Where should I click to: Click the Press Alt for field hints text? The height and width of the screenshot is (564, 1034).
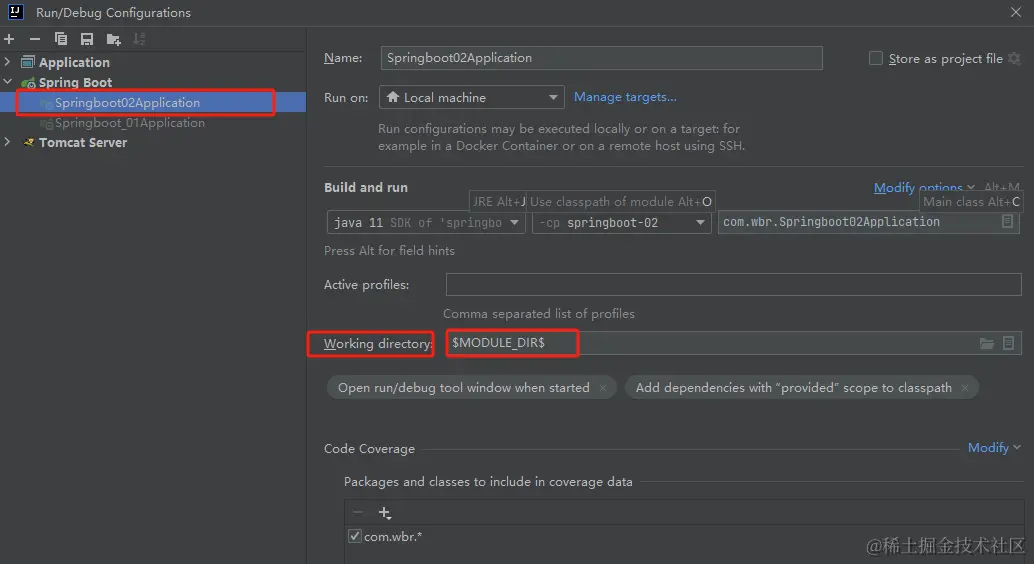(x=389, y=251)
